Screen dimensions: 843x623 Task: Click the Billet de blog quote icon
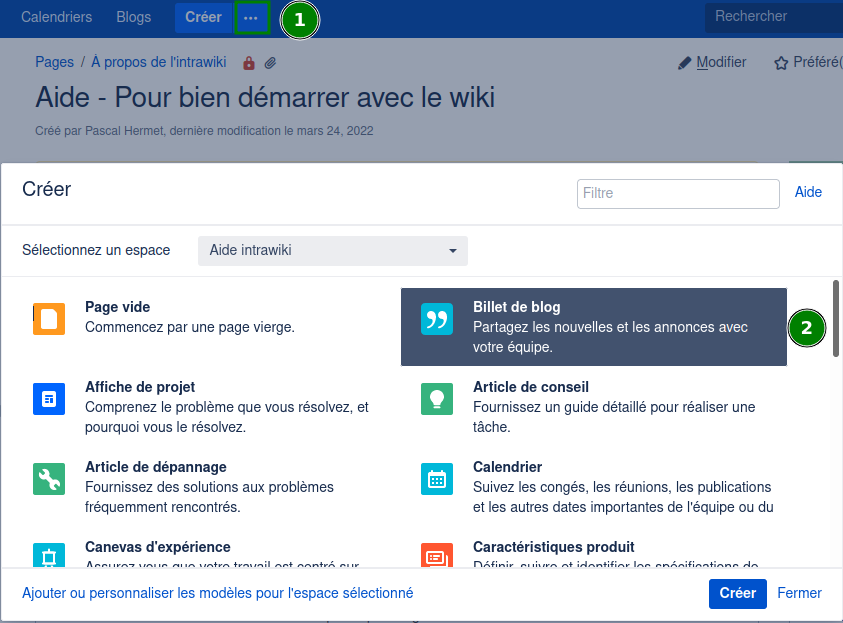pyautogui.click(x=437, y=319)
